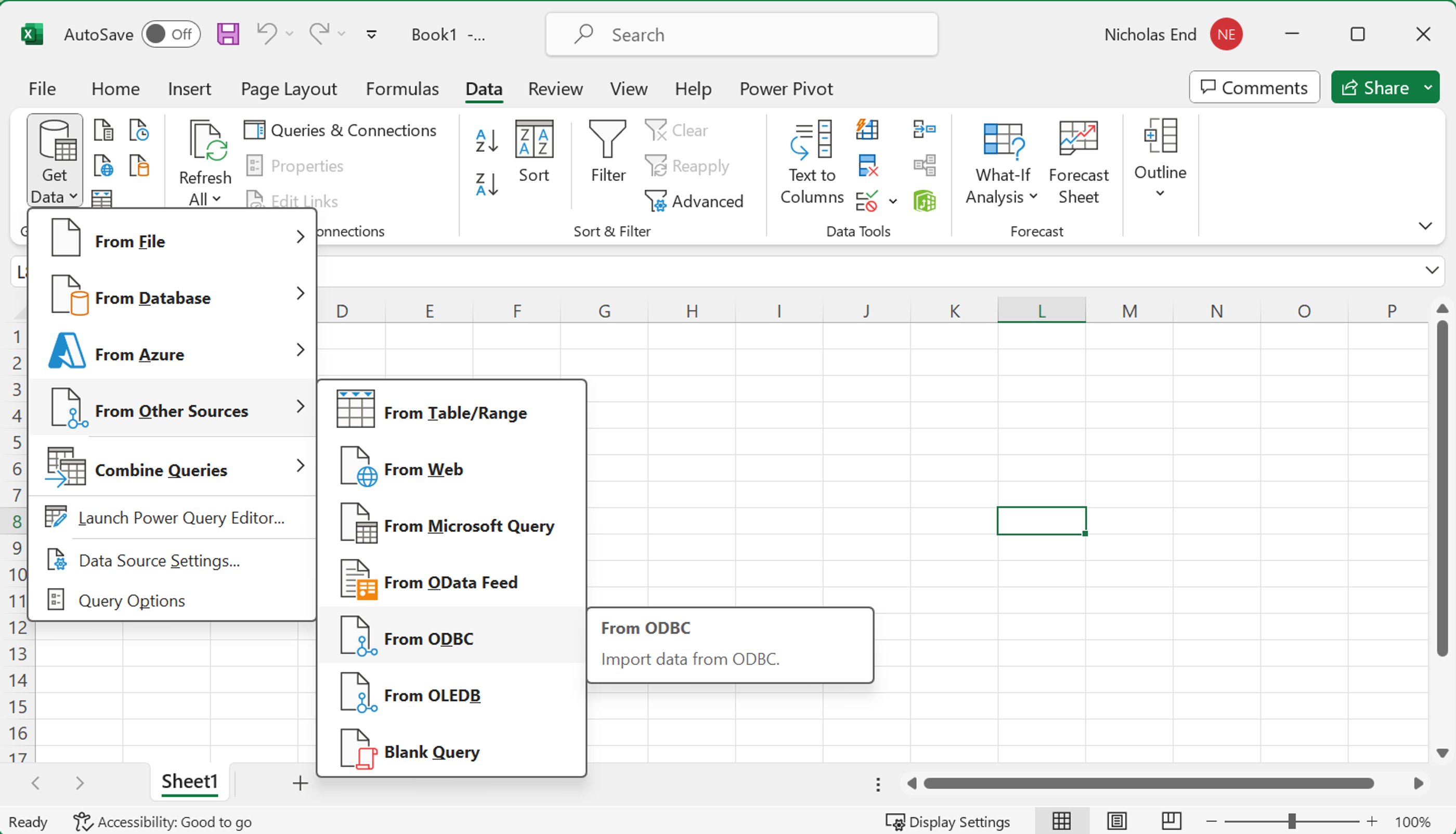Click From Text/CSV icon in ribbon
Viewport: 1456px width, 834px height.
coord(103,130)
